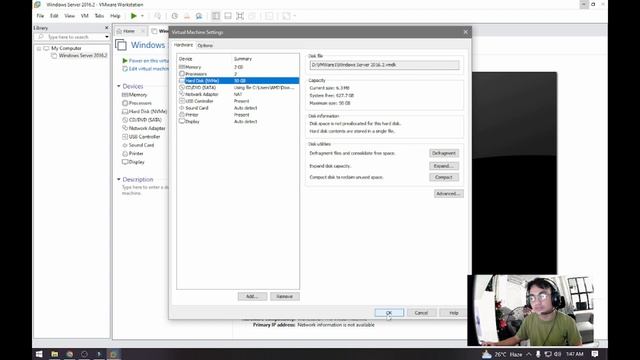Select Network Adapter row in settings list
The height and width of the screenshot is (360, 640).
238,94
